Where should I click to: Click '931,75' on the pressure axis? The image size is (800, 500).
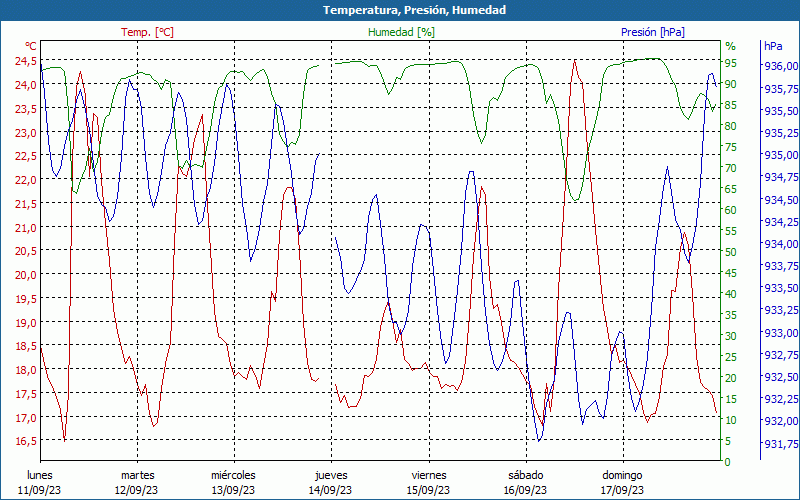781,444
